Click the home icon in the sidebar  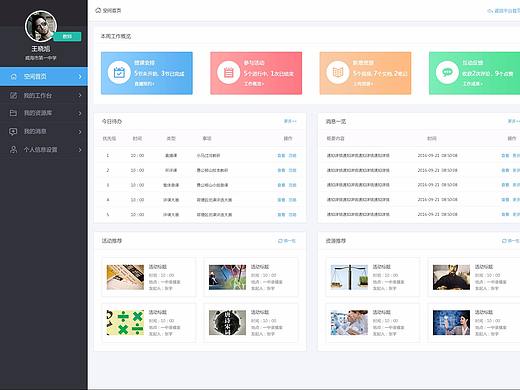pyautogui.click(x=13, y=77)
